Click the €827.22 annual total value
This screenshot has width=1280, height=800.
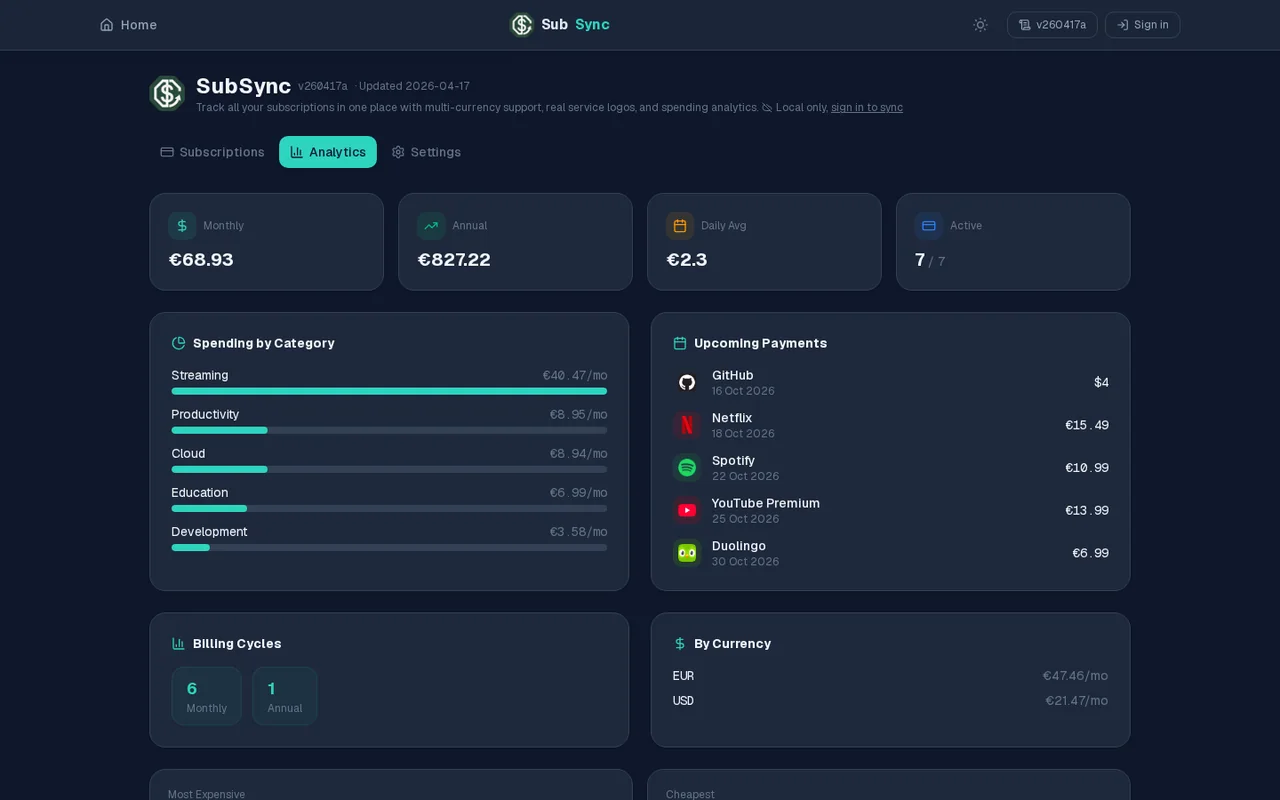click(454, 260)
